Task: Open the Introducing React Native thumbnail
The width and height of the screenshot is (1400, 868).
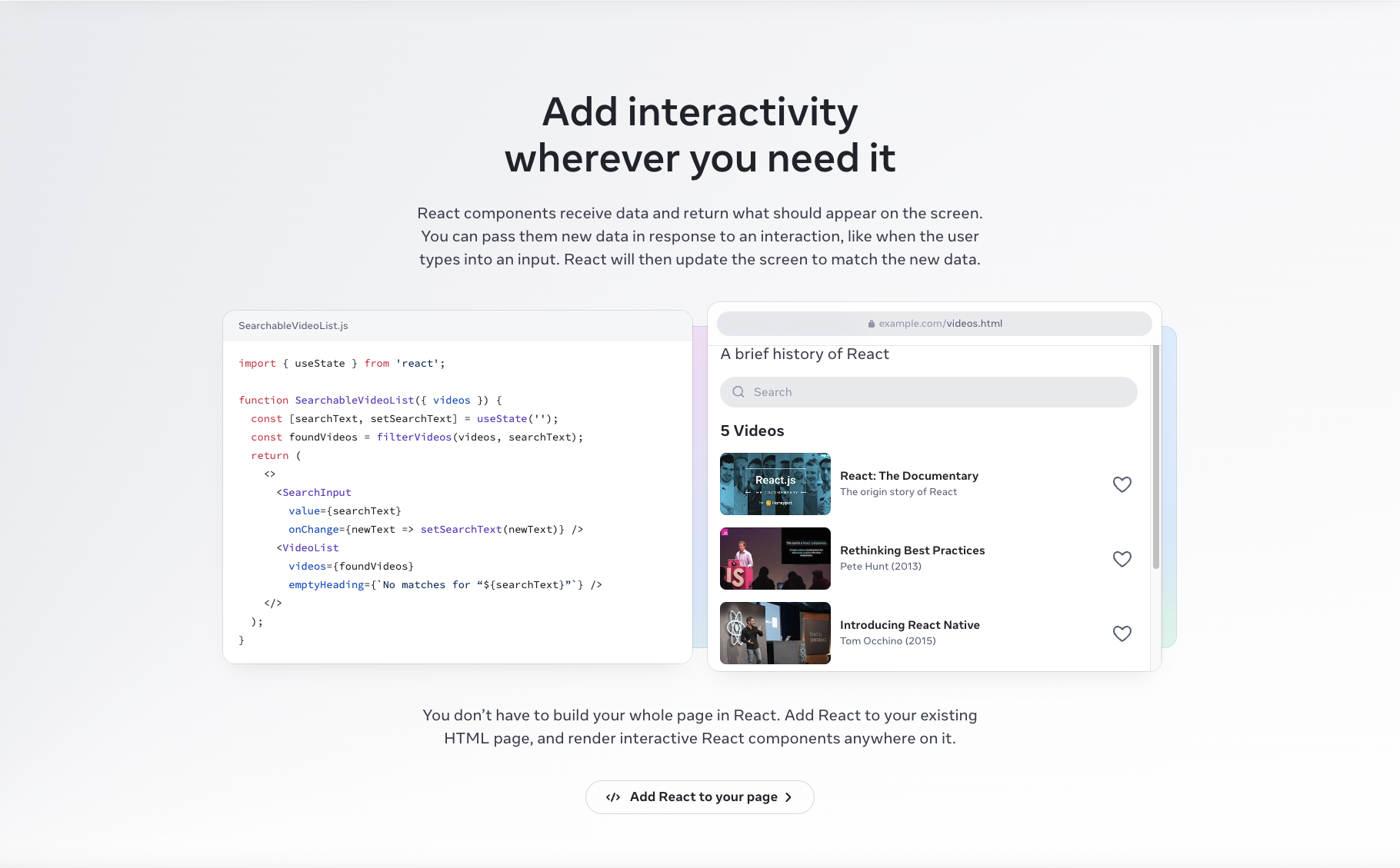Action: pyautogui.click(x=775, y=633)
